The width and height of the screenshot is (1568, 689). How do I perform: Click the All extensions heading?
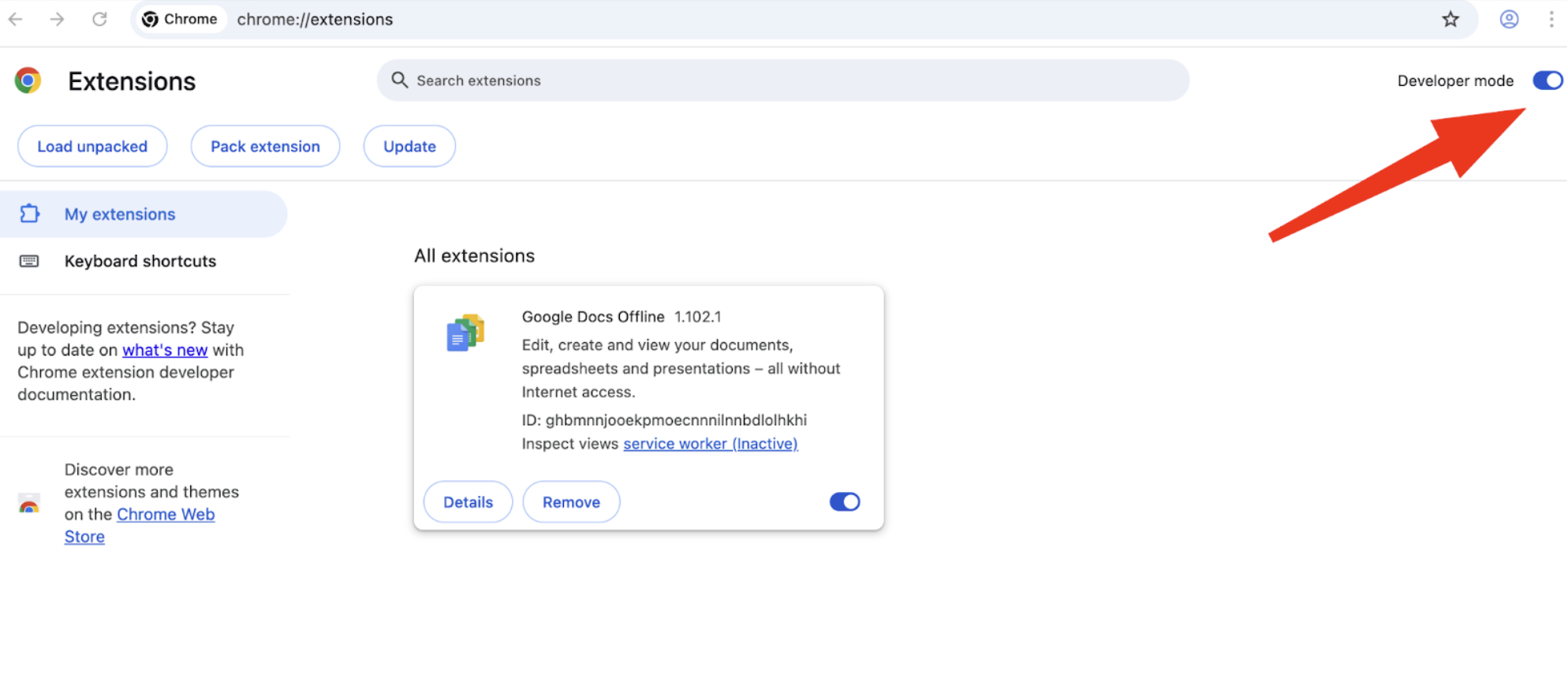474,255
